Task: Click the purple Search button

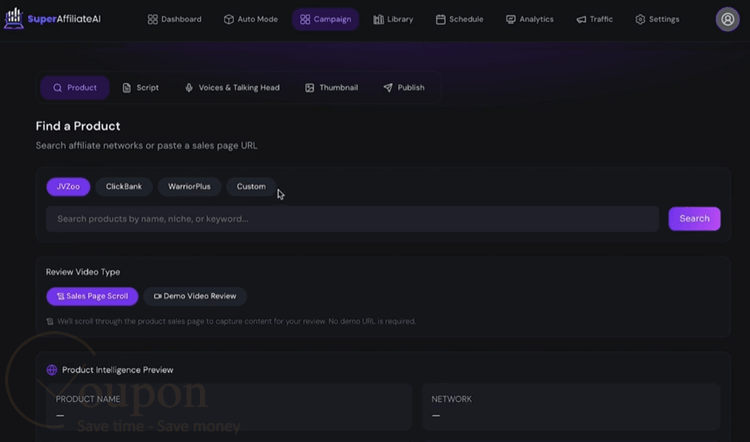Action: click(695, 219)
